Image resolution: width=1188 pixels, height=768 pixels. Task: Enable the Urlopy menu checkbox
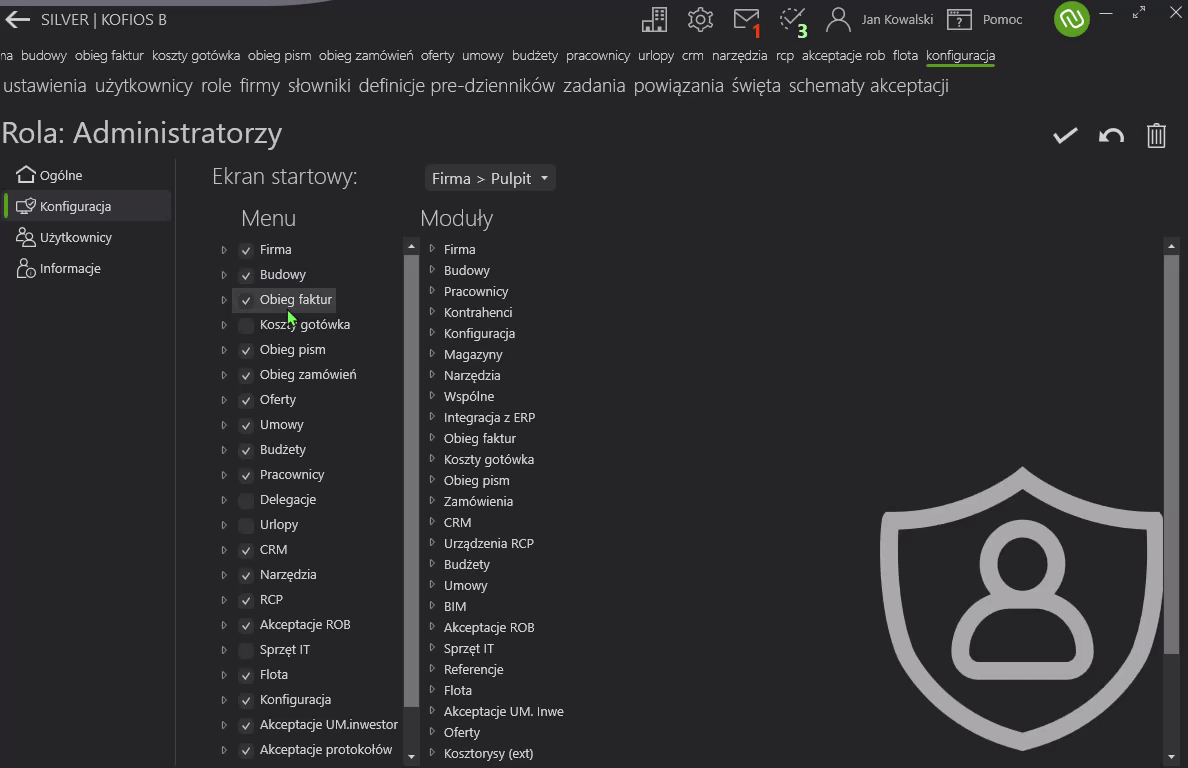click(245, 525)
